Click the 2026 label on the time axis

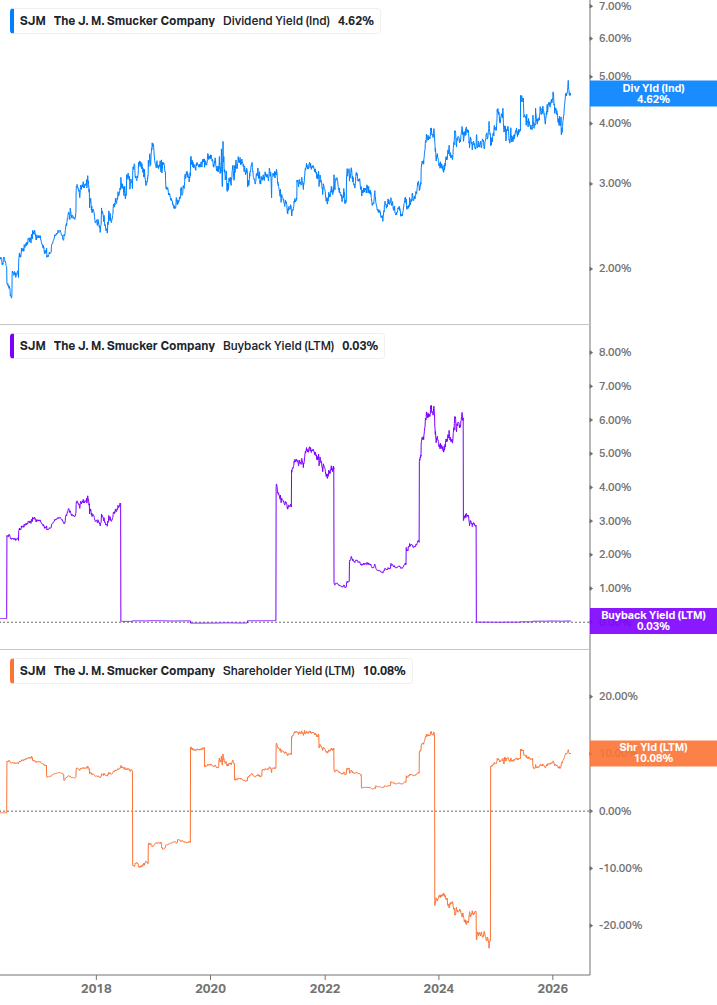click(x=553, y=989)
